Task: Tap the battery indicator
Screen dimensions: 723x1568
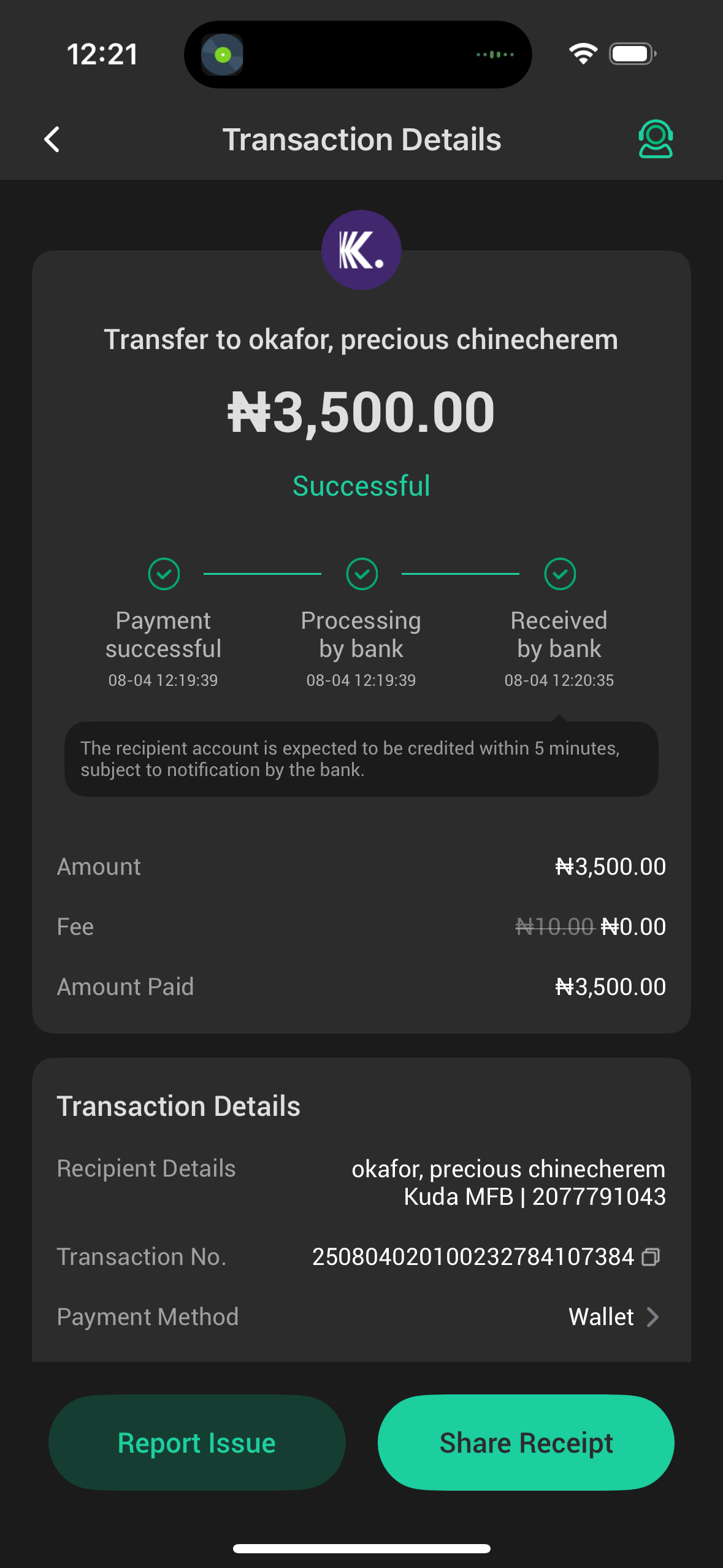Action: [632, 54]
